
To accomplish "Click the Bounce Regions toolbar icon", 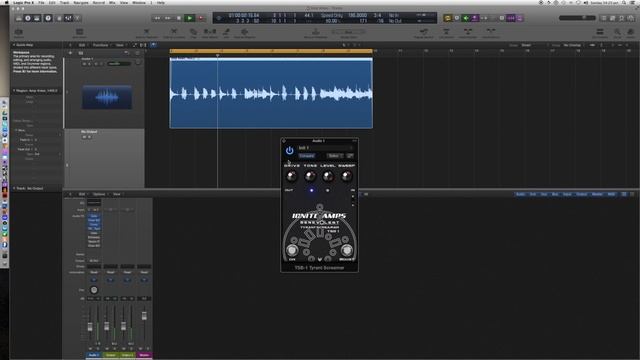I will click(244, 33).
